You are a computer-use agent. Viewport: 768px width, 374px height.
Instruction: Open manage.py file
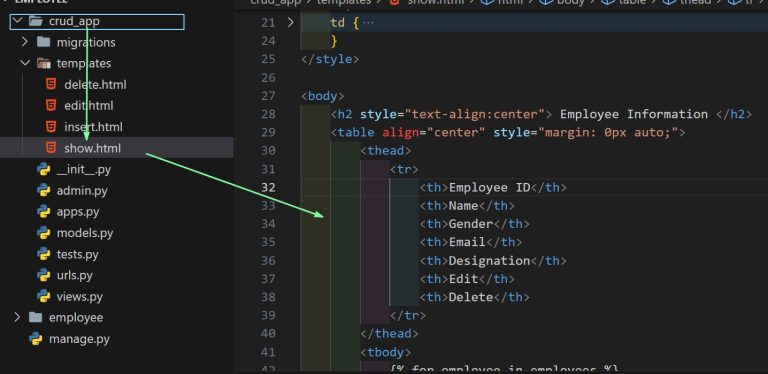79,339
